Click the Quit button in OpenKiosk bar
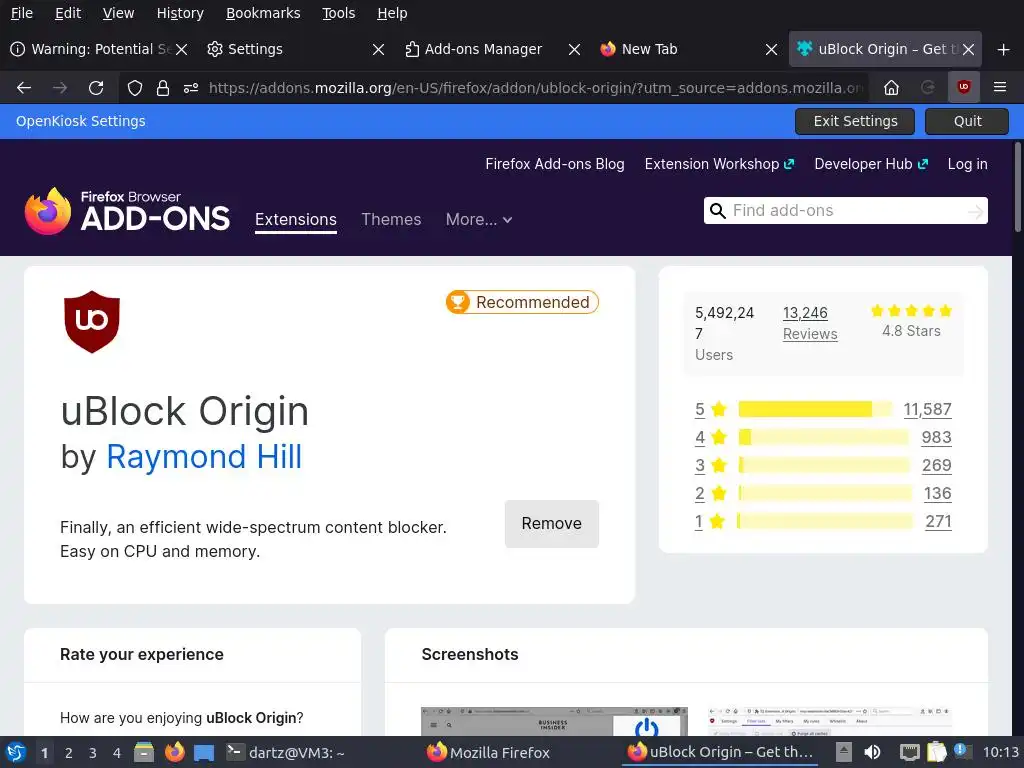 [x=967, y=121]
